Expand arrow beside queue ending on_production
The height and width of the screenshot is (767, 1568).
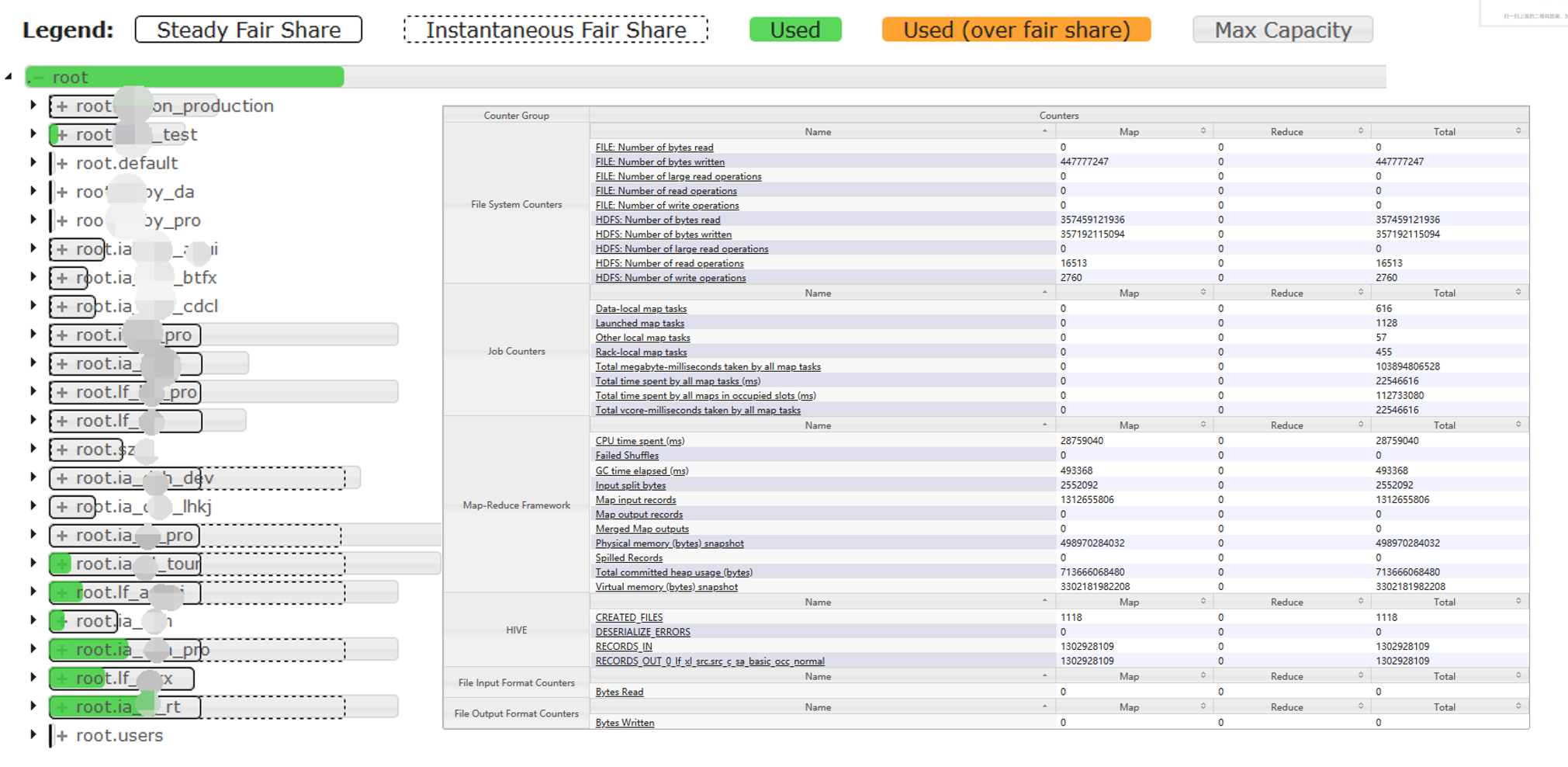tap(33, 105)
